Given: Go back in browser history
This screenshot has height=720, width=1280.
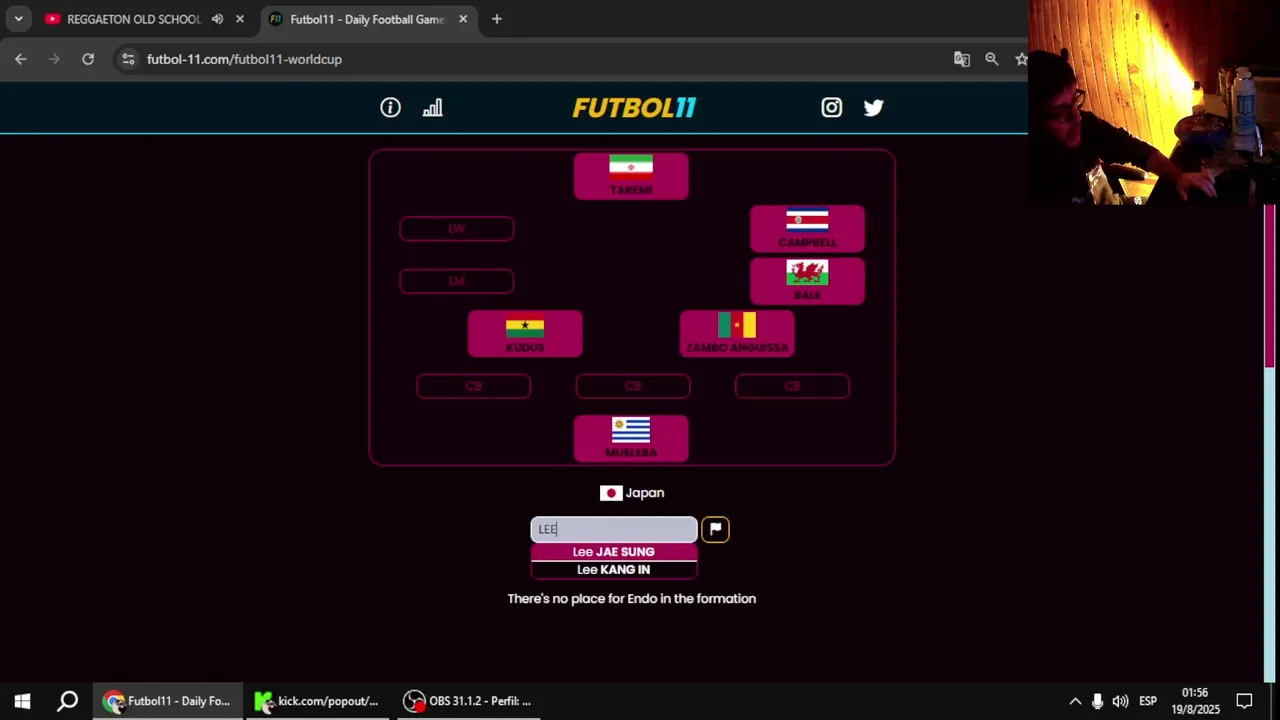Looking at the screenshot, I should coord(21,59).
